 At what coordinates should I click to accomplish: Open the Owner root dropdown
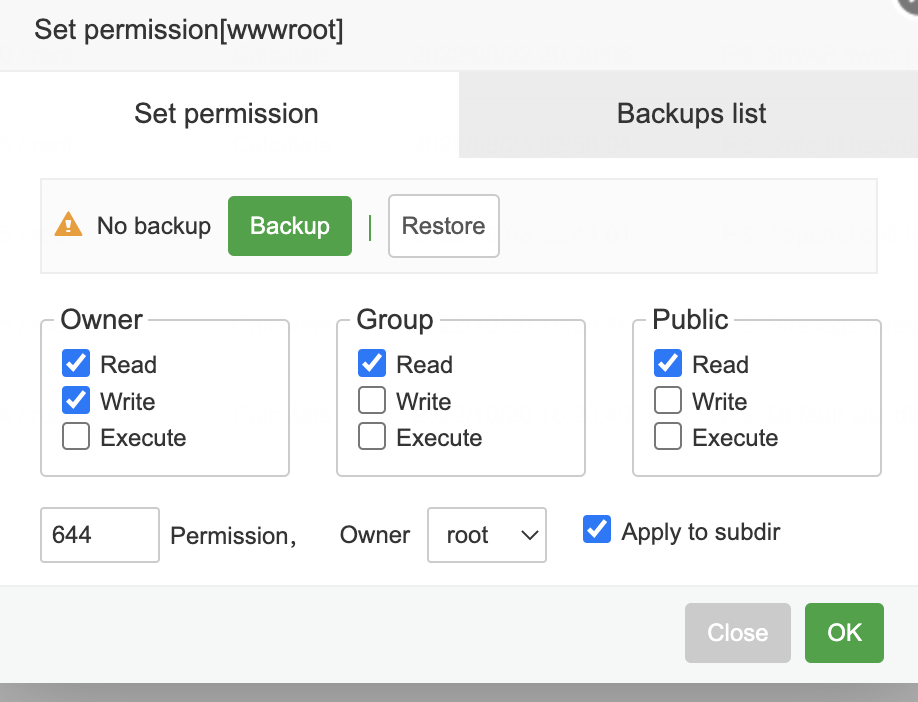(487, 535)
